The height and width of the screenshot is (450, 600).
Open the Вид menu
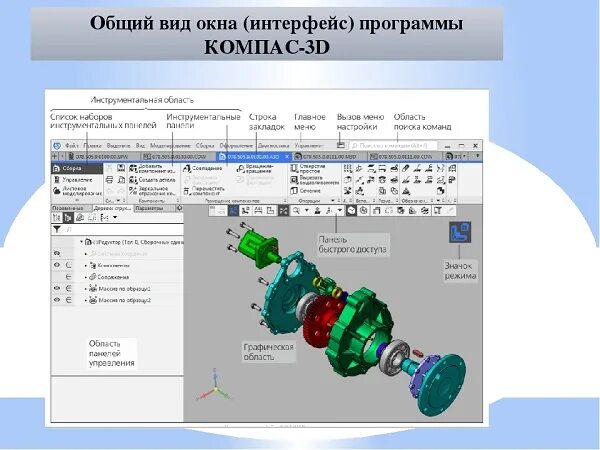click(140, 146)
